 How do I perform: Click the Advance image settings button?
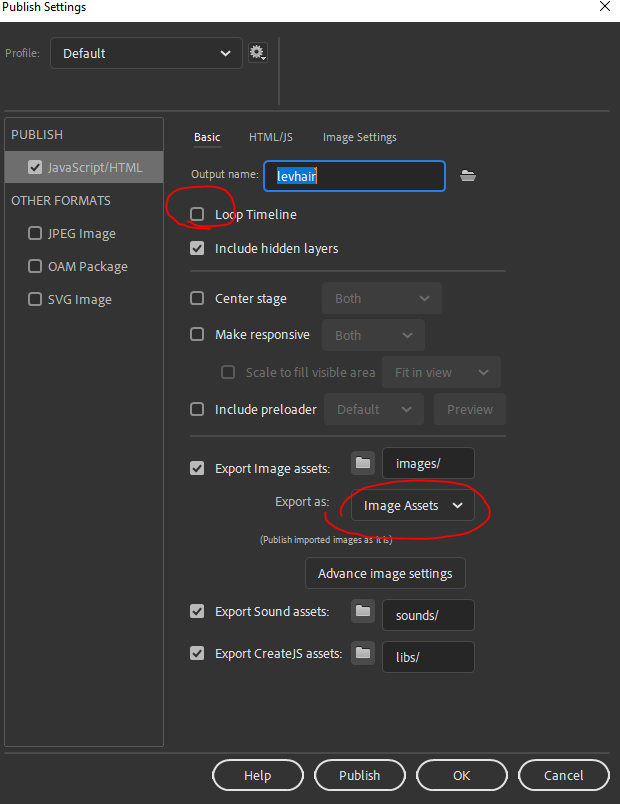[385, 573]
